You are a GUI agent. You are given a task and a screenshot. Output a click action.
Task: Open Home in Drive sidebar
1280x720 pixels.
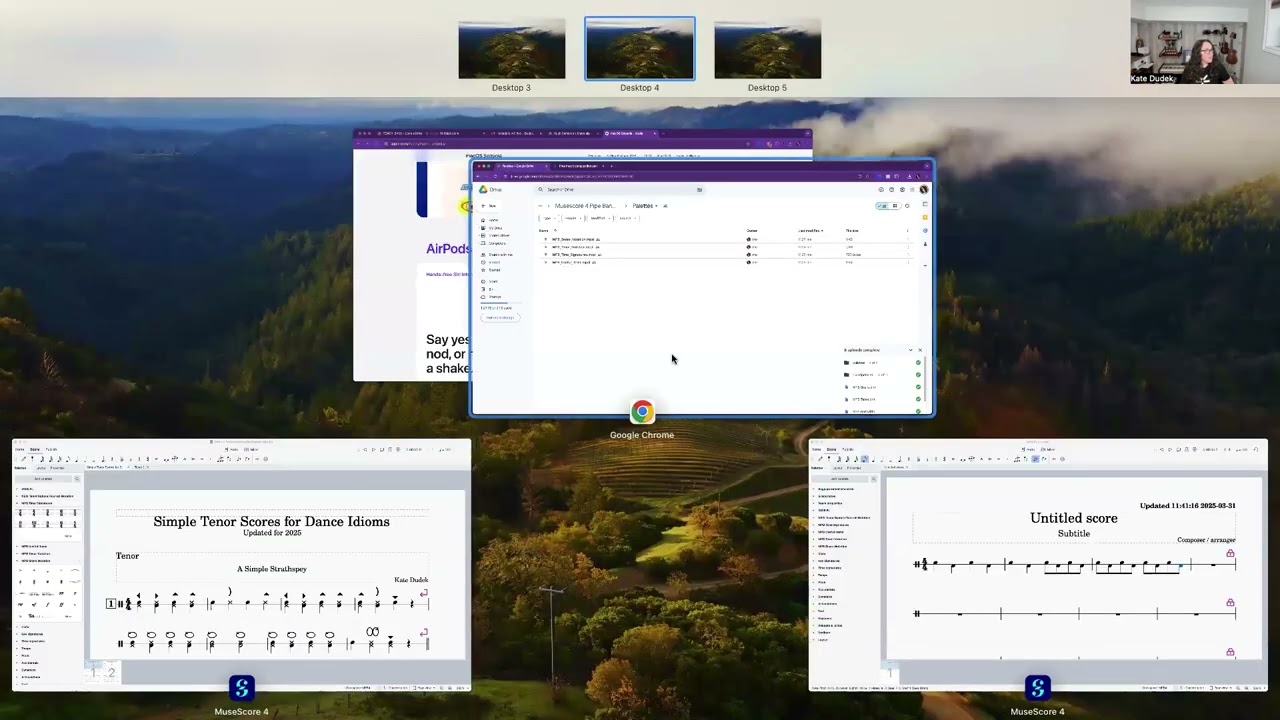[x=490, y=220]
